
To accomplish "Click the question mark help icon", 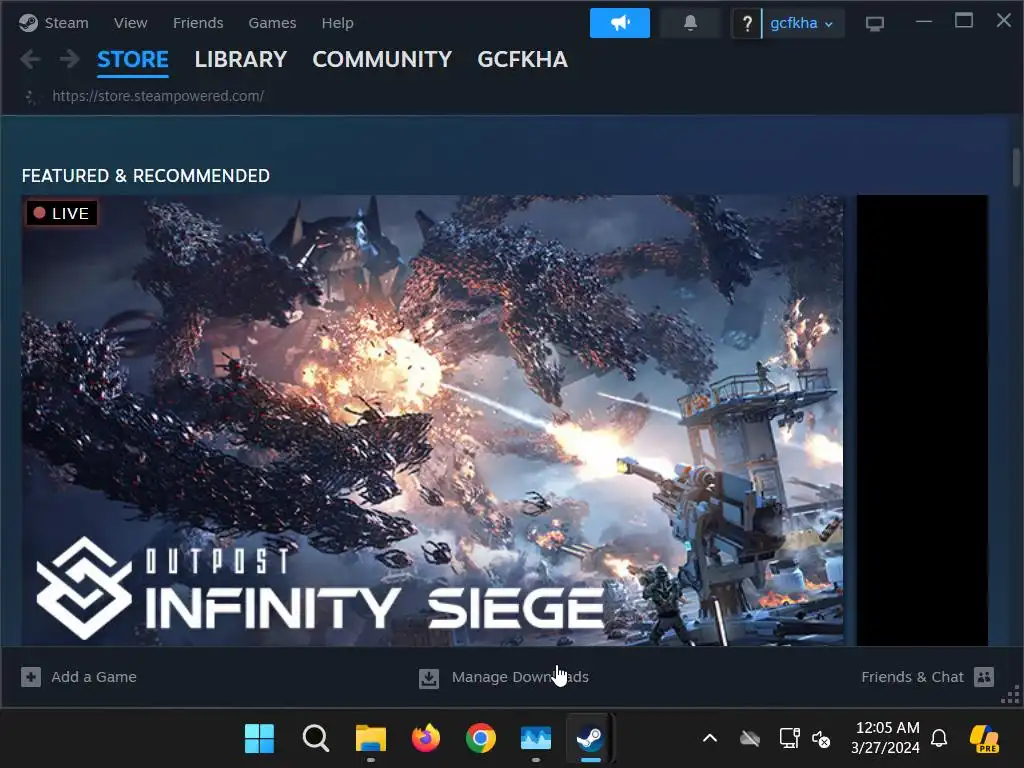I will [x=747, y=24].
